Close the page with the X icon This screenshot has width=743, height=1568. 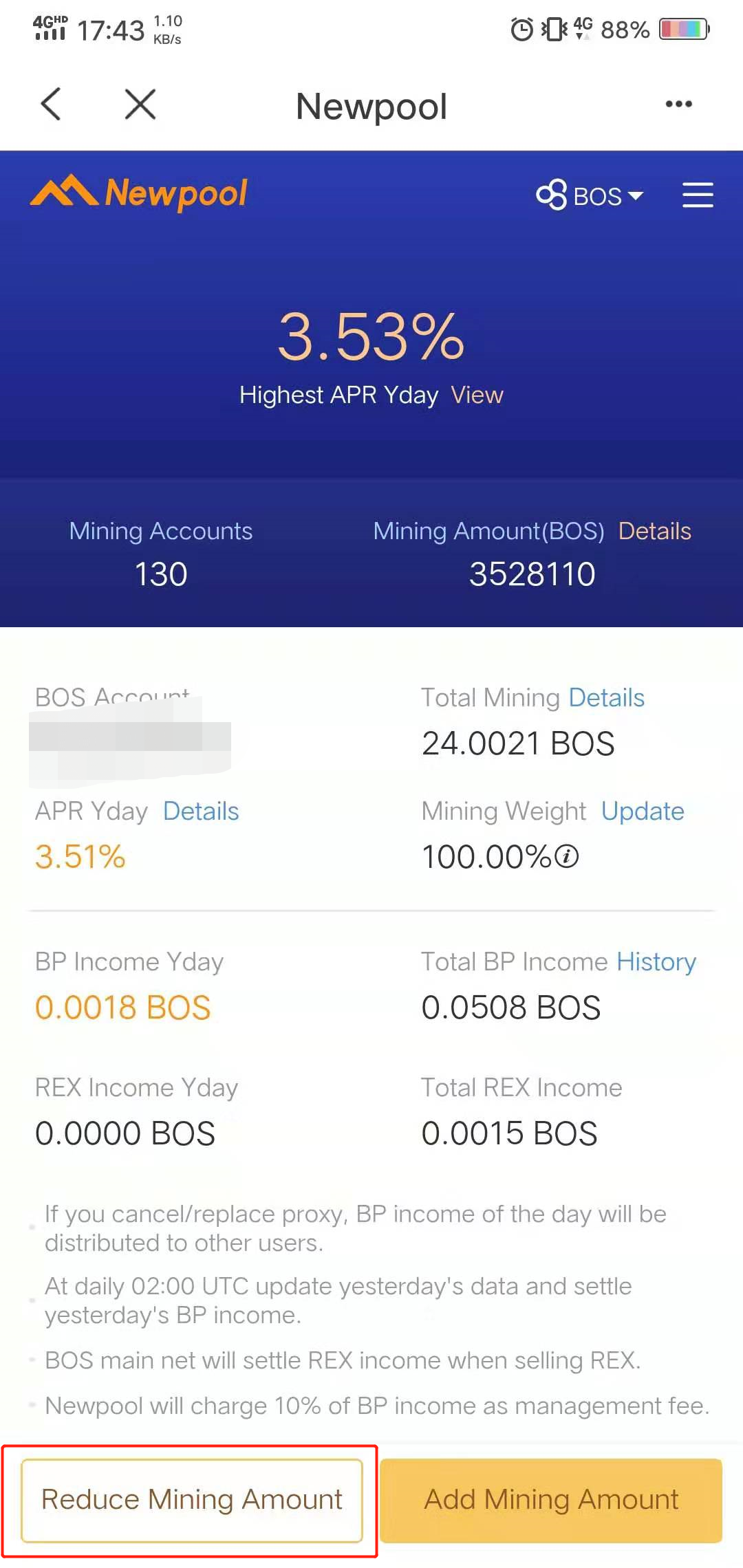[x=140, y=105]
